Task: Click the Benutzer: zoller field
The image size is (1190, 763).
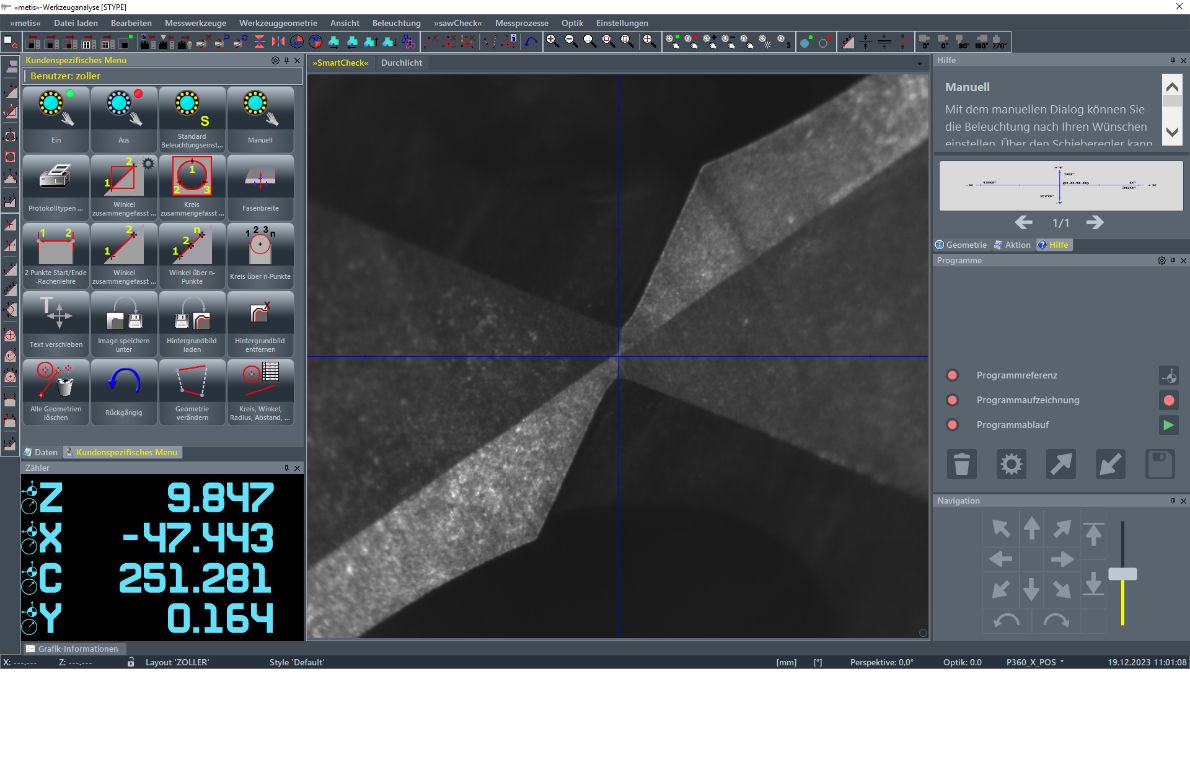Action: coord(162,76)
